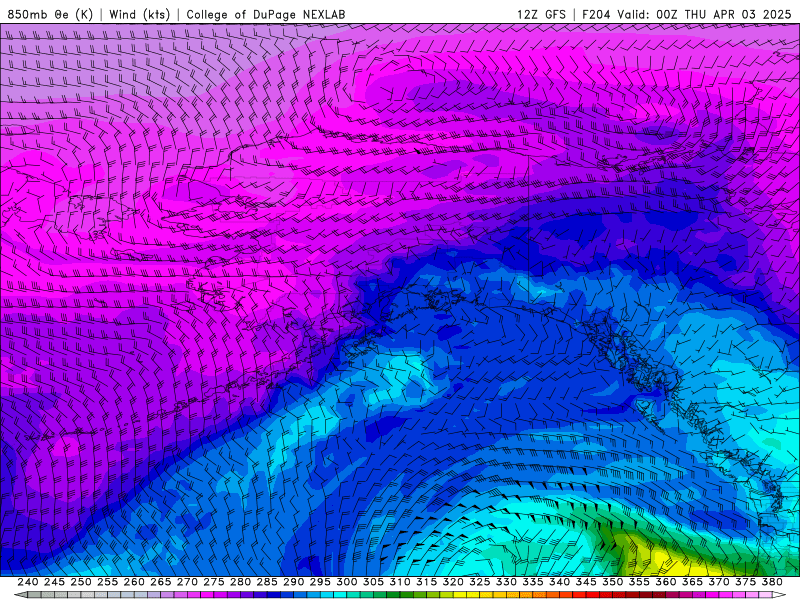Click the 345 color scale label

tap(586, 582)
